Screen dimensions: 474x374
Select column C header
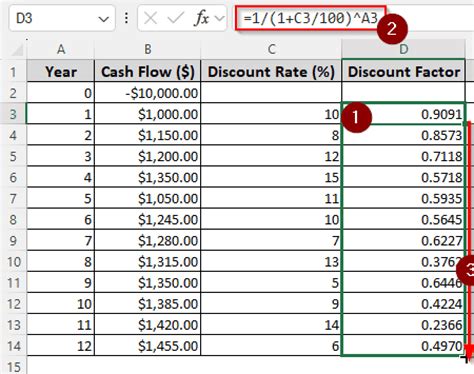[271, 49]
